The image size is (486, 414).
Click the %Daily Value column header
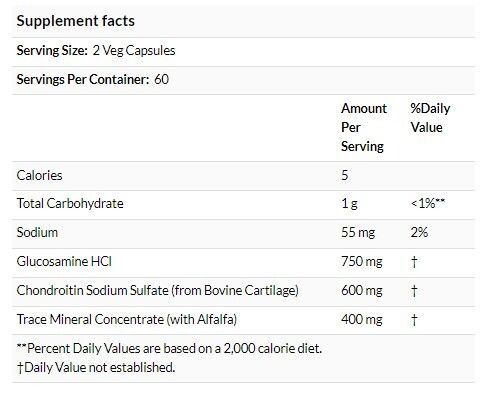tap(430, 118)
